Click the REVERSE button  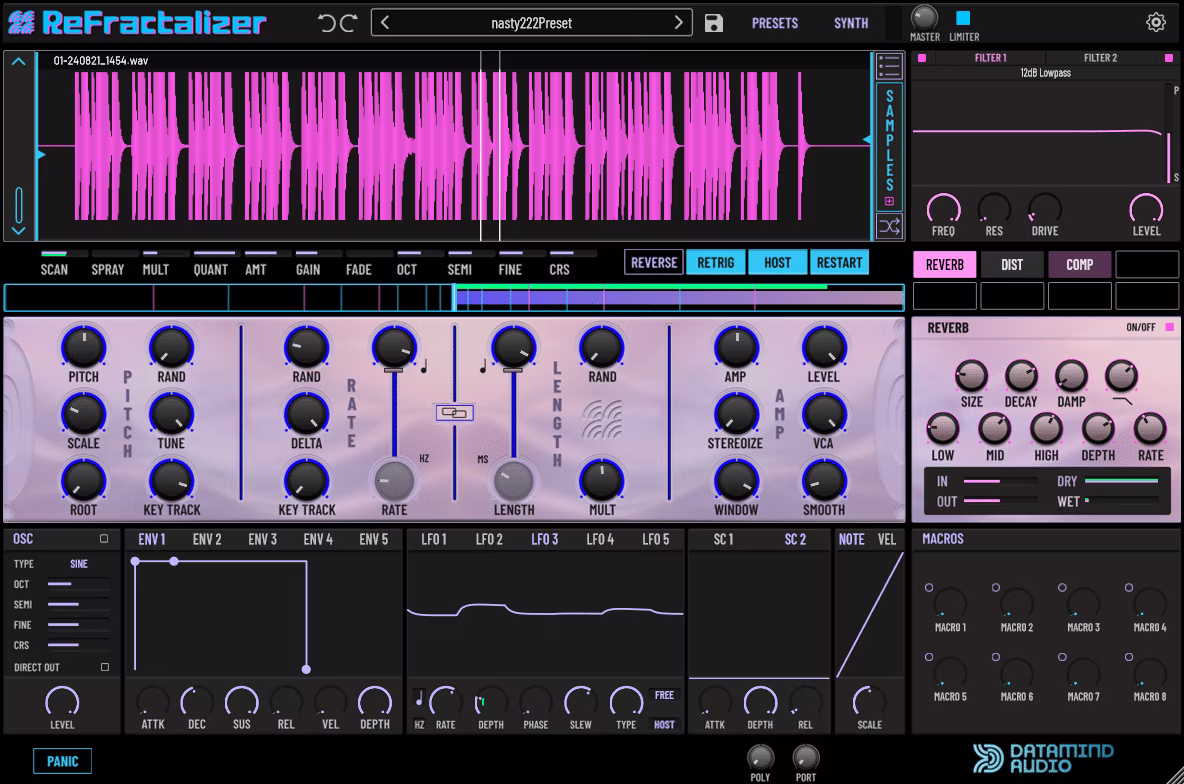(x=653, y=262)
